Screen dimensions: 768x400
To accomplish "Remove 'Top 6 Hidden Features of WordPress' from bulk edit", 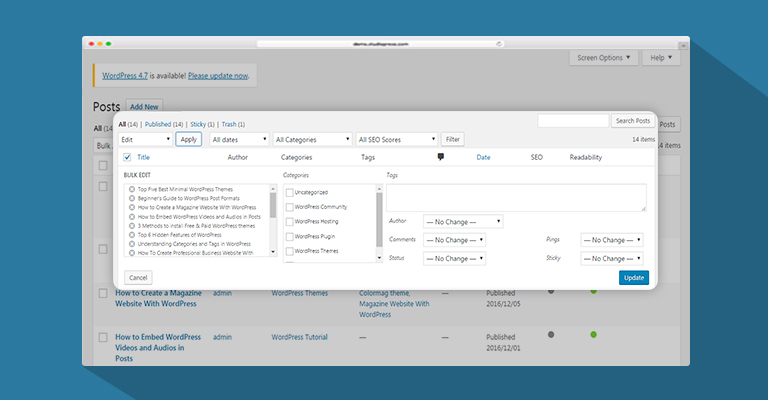I will [x=132, y=235].
